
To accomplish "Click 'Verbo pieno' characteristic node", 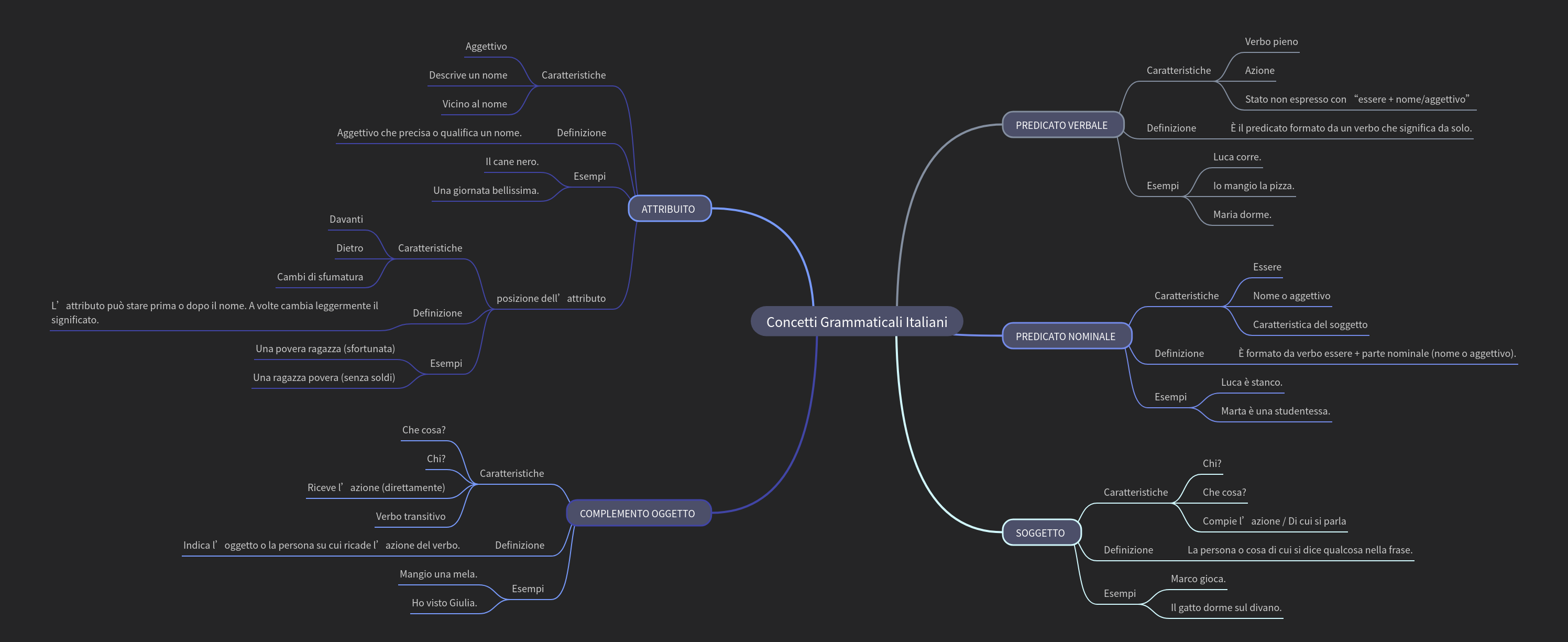I will (1270, 42).
